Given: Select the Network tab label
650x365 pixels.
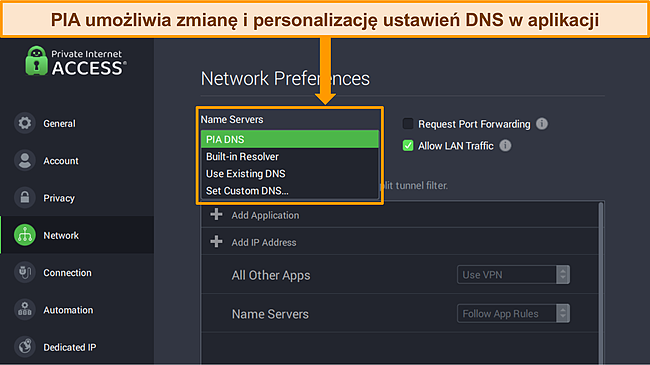Looking at the screenshot, I should (61, 235).
